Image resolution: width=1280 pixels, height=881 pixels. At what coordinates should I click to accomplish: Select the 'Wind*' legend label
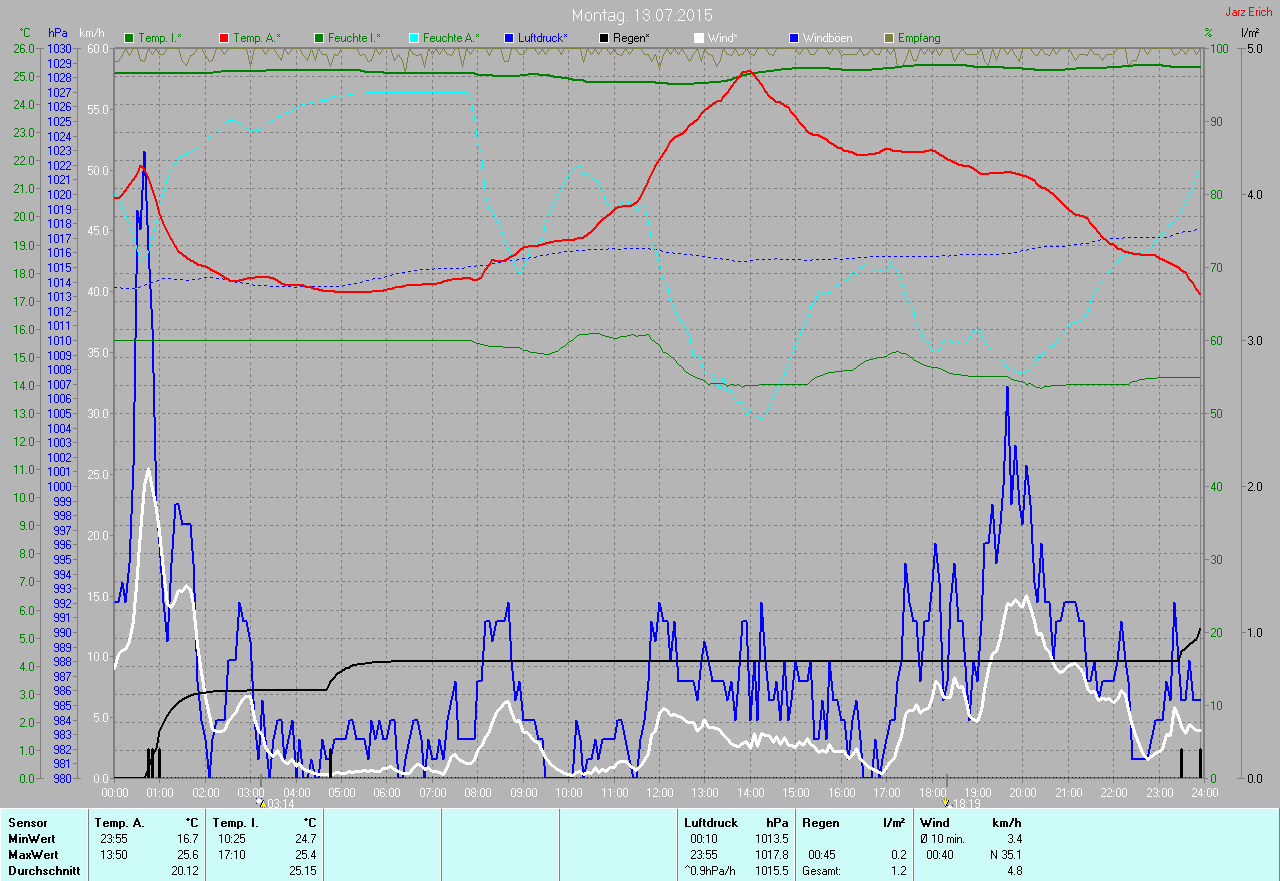(723, 38)
